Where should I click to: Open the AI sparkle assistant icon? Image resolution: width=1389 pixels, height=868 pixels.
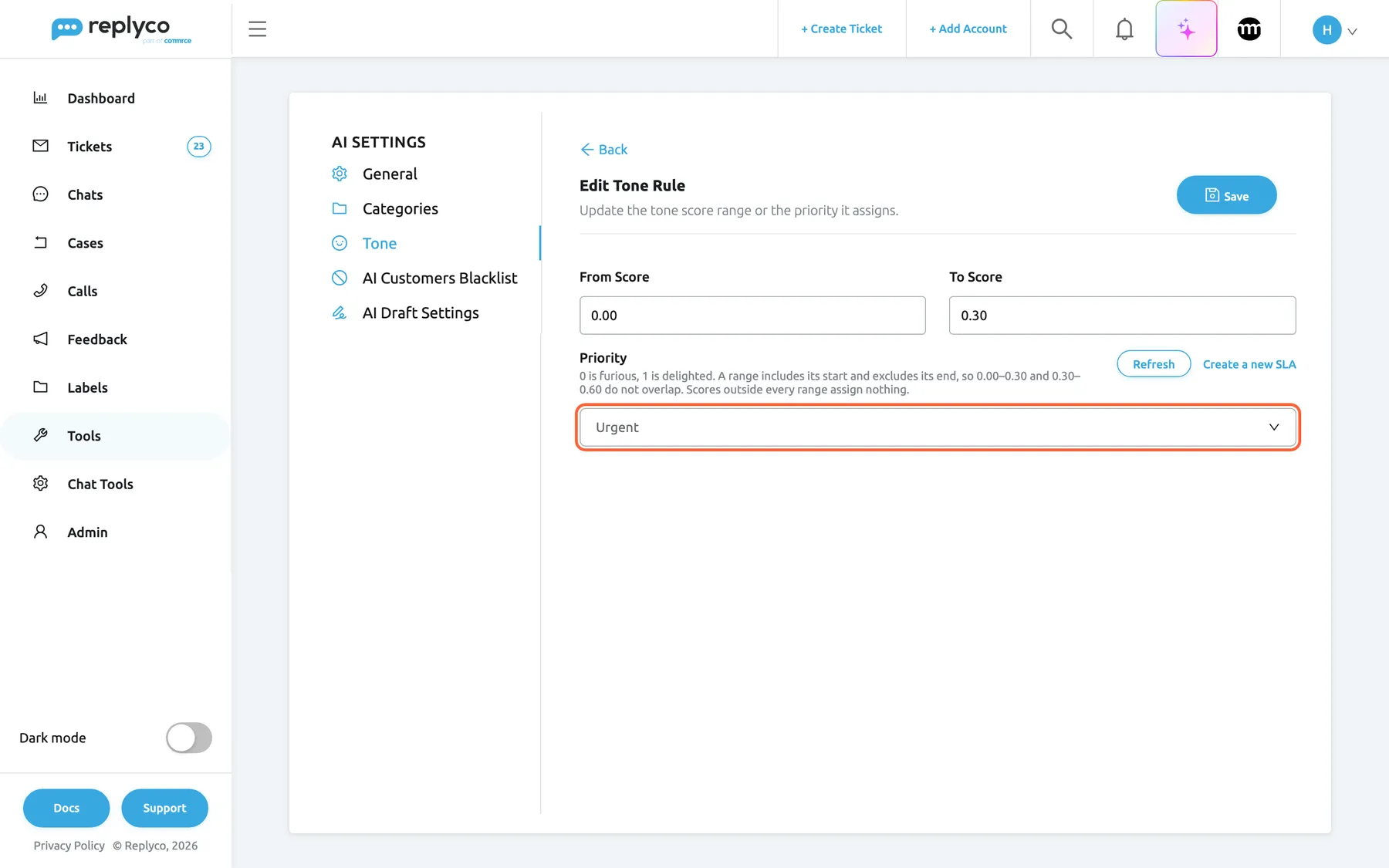click(x=1186, y=29)
